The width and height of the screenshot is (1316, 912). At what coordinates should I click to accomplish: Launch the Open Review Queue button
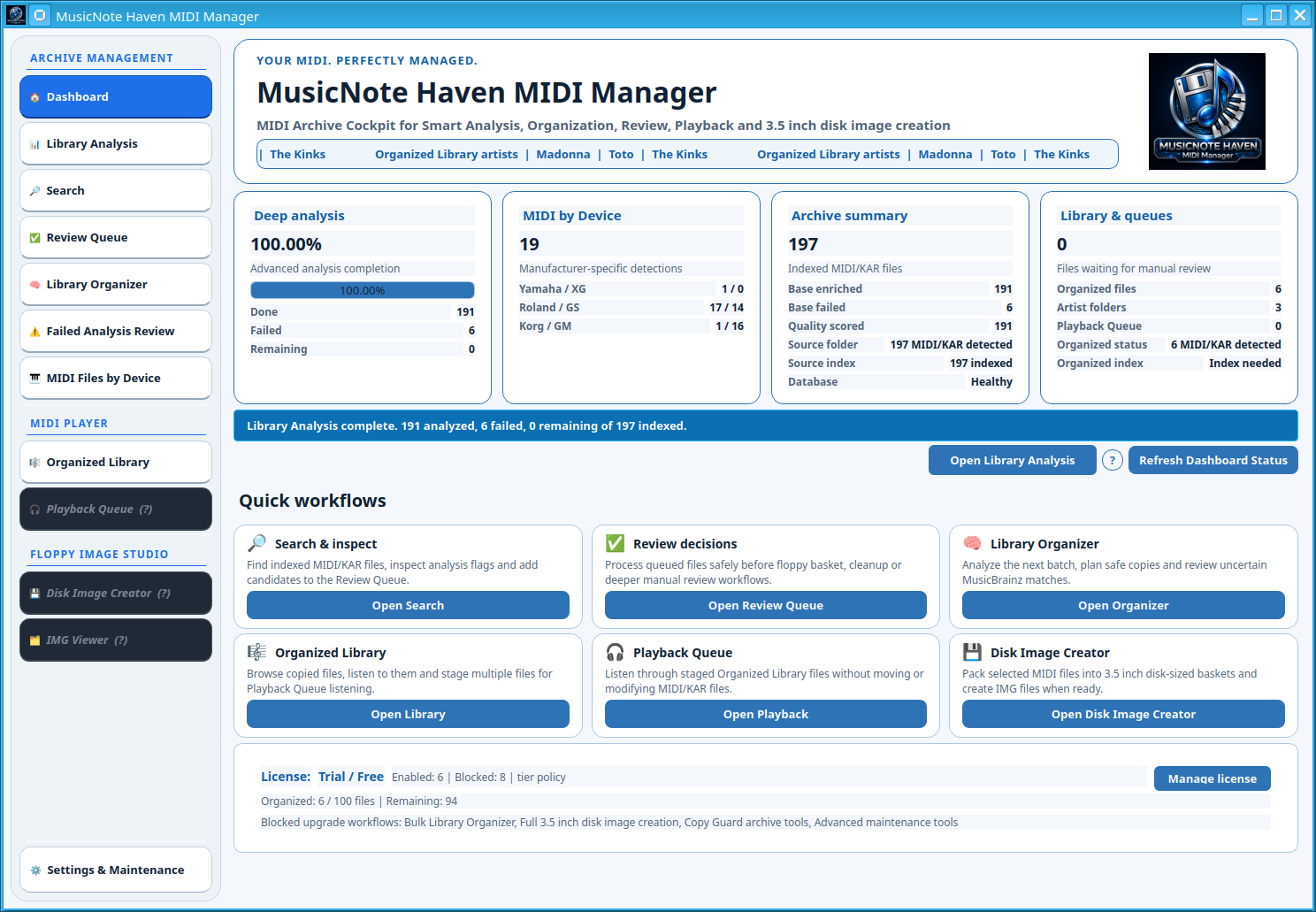pyautogui.click(x=766, y=605)
